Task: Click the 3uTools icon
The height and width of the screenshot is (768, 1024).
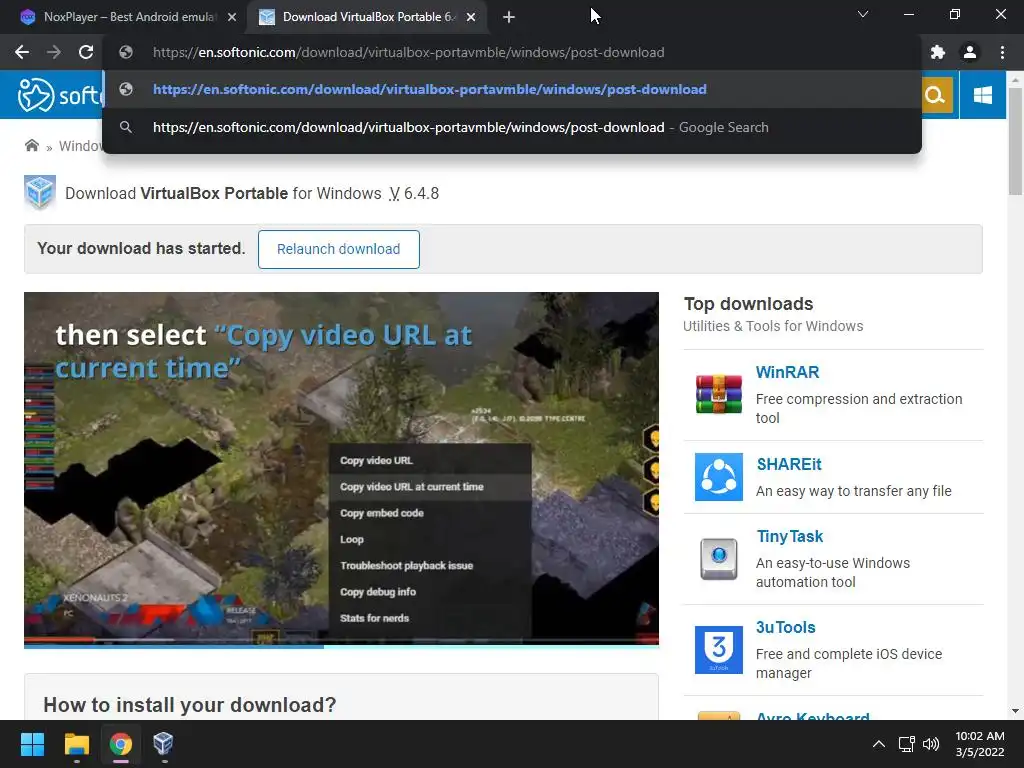Action: tap(718, 650)
